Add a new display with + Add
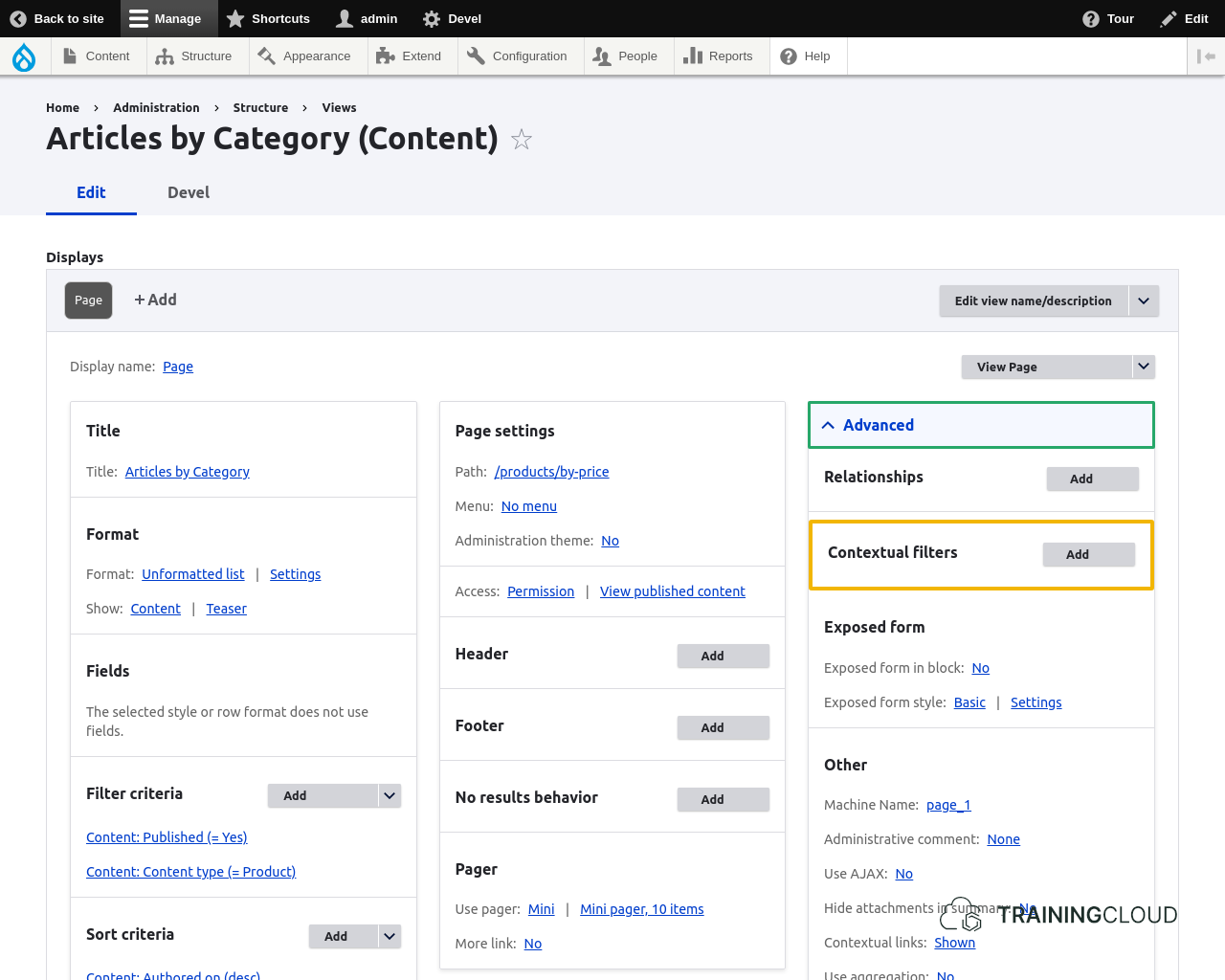Image resolution: width=1225 pixels, height=980 pixels. point(155,300)
